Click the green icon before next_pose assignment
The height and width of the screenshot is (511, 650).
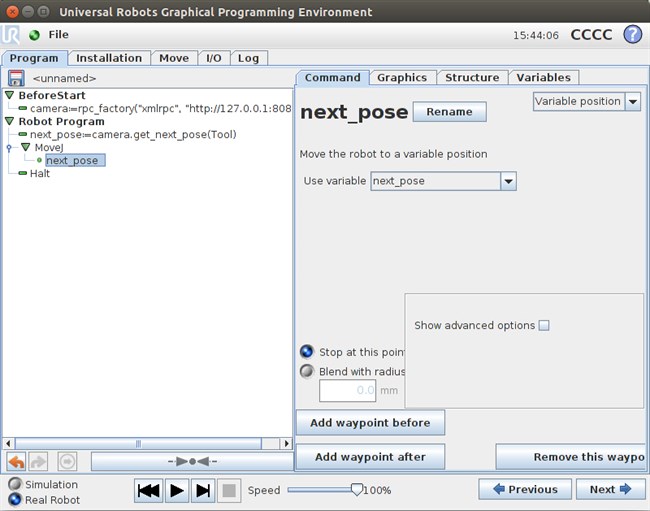[x=23, y=134]
